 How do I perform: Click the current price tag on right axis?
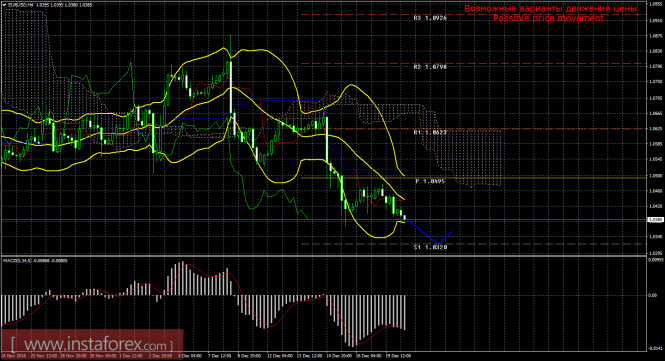coord(656,220)
